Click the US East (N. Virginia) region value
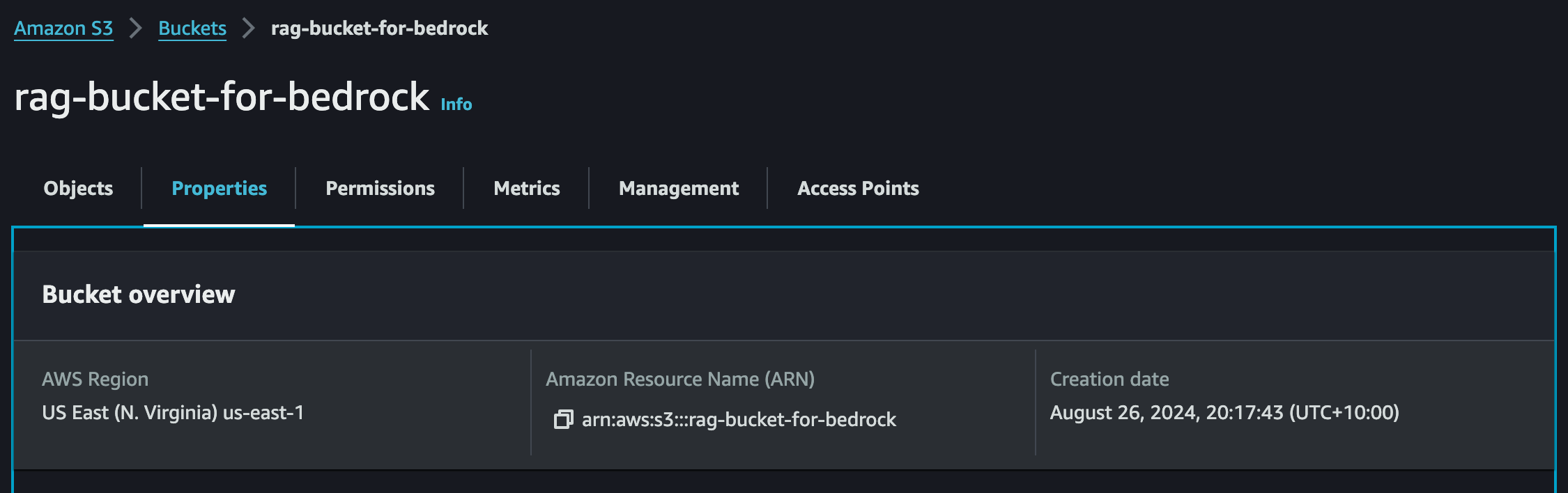Screen dimensions: 1568x493 [x=173, y=413]
